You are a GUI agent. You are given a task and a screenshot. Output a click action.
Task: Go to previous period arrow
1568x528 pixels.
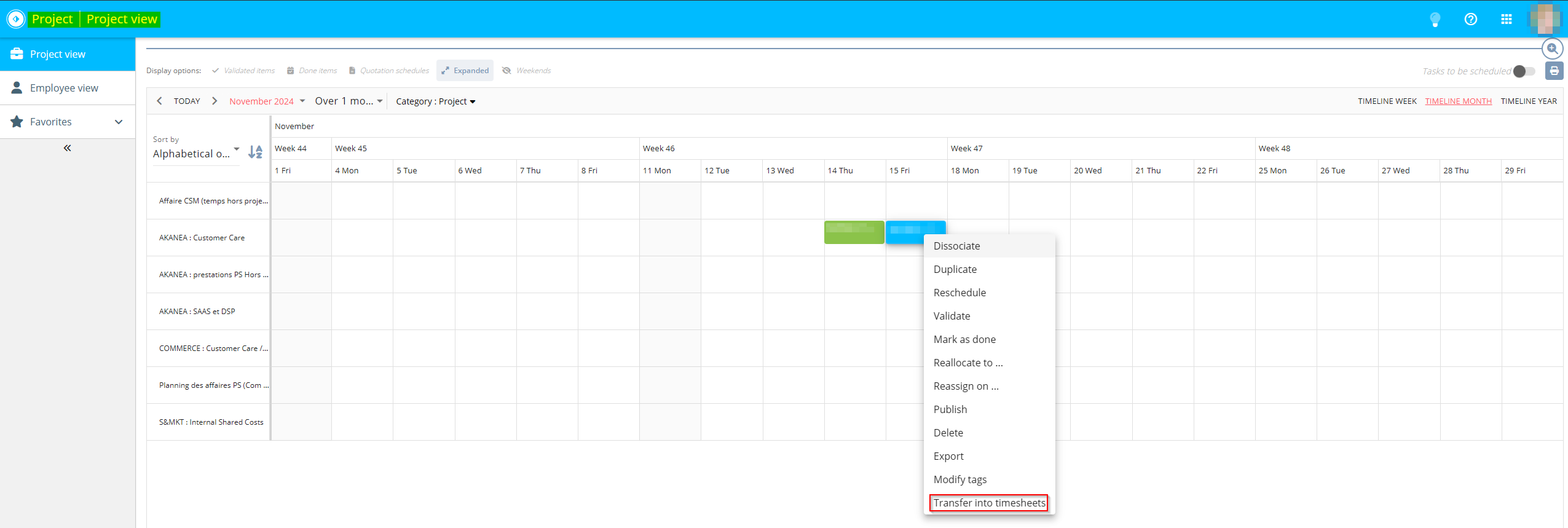pyautogui.click(x=160, y=101)
